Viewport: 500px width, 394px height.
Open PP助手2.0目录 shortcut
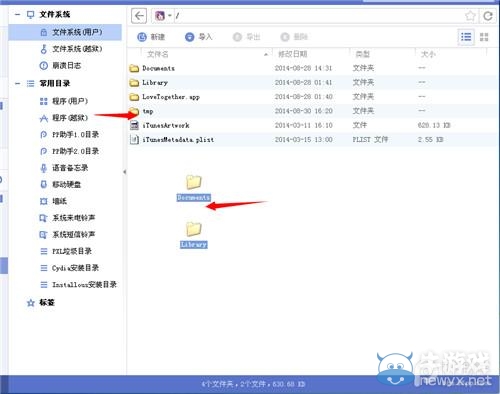coord(69,151)
